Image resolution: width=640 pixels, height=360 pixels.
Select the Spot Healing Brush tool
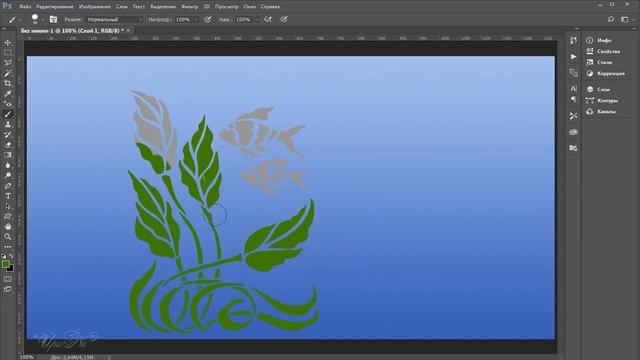point(8,104)
